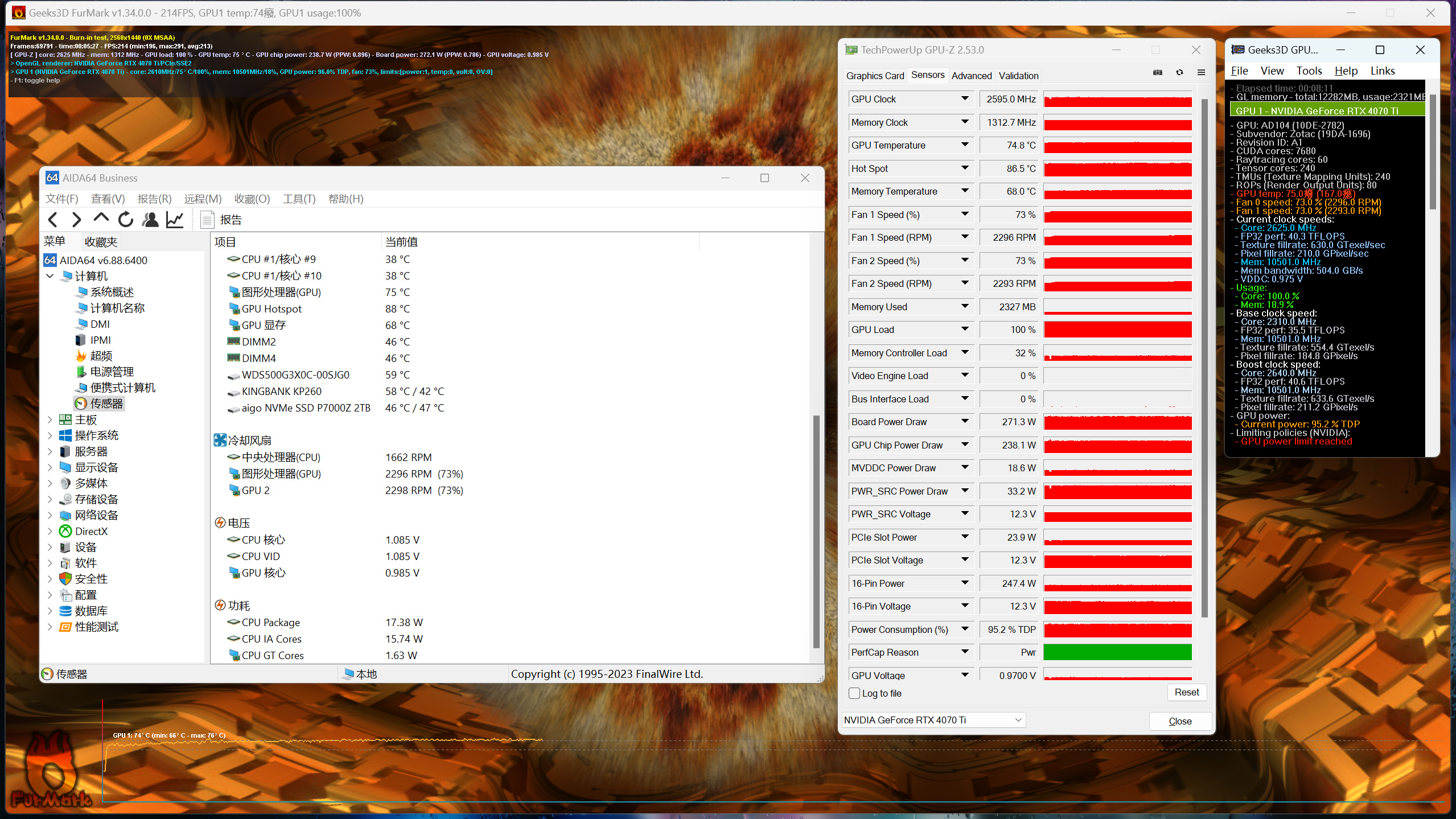Viewport: 1456px width, 819px height.
Task: Click the 传感器 sensor icon in AIDA64 tree
Action: [81, 403]
